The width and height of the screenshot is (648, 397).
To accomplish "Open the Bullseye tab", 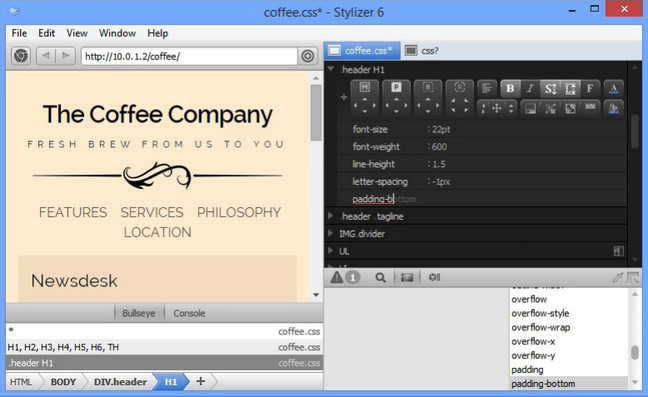I will coord(139,313).
